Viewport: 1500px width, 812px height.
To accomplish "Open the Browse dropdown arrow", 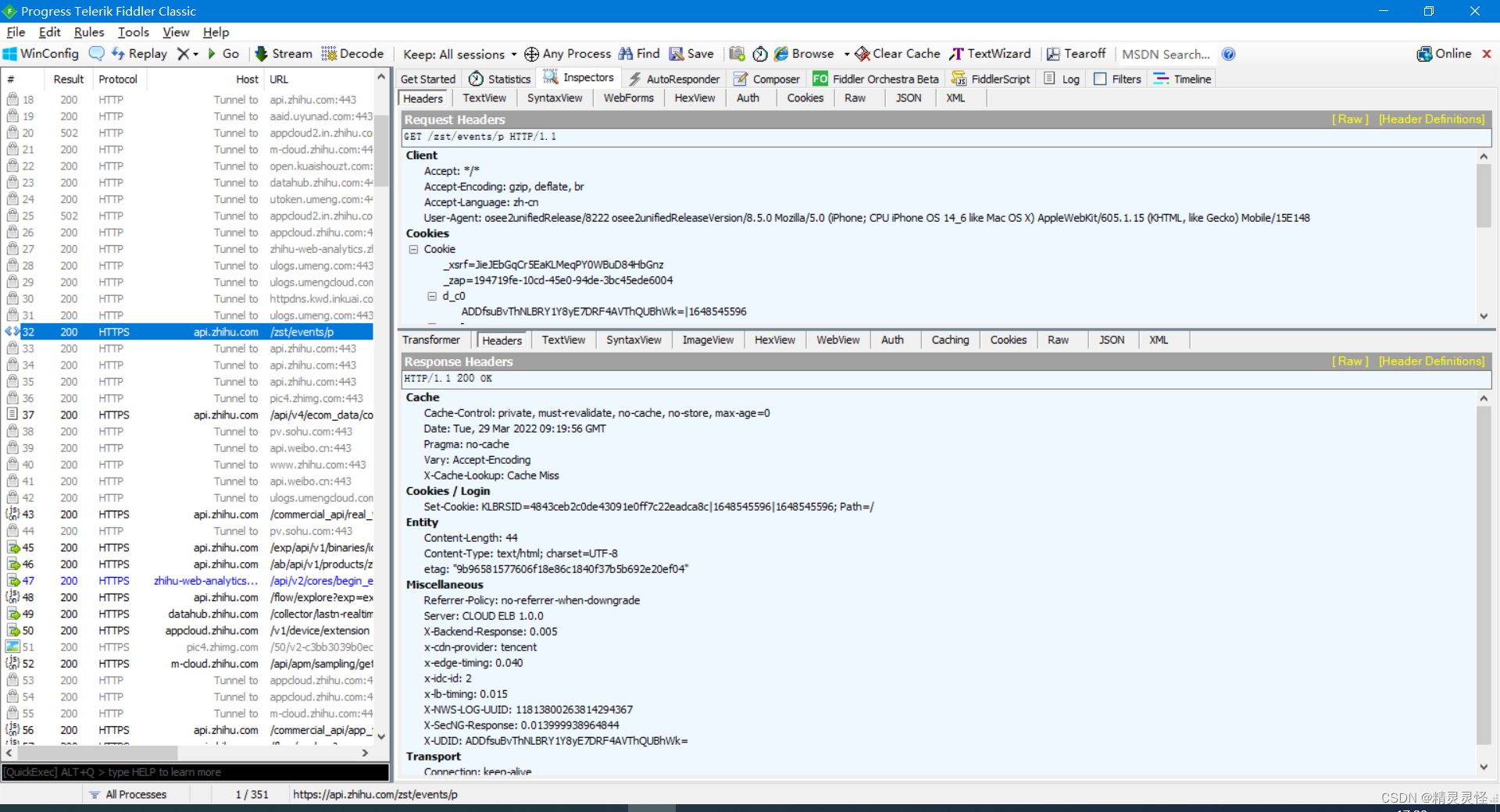I will click(x=847, y=55).
